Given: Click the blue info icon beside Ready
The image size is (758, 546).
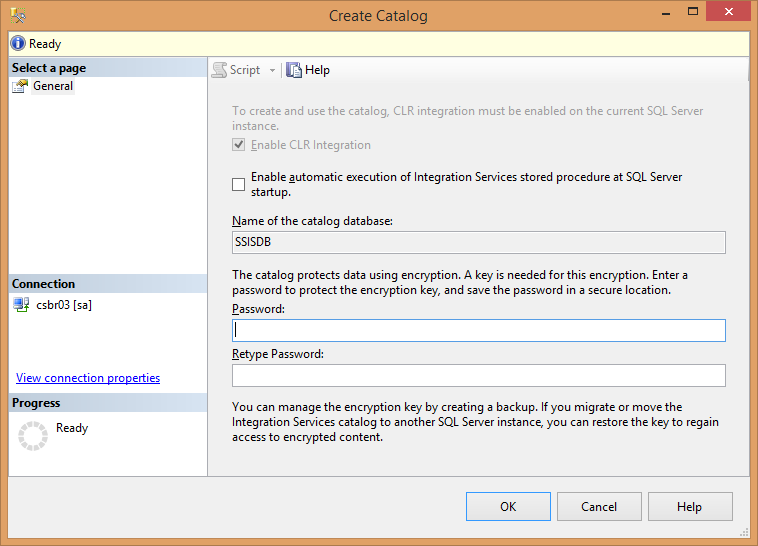Looking at the screenshot, I should (18, 44).
